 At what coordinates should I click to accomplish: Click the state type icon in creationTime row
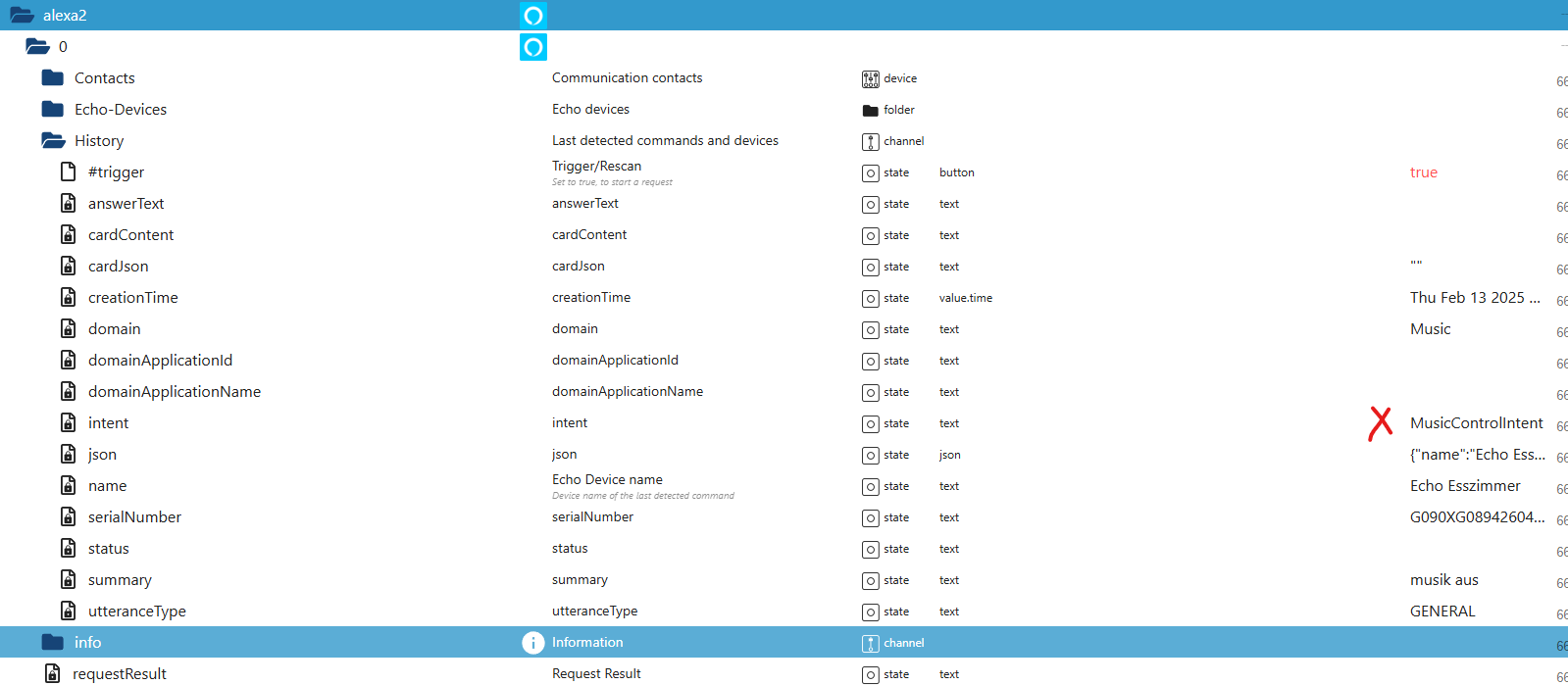pos(871,299)
